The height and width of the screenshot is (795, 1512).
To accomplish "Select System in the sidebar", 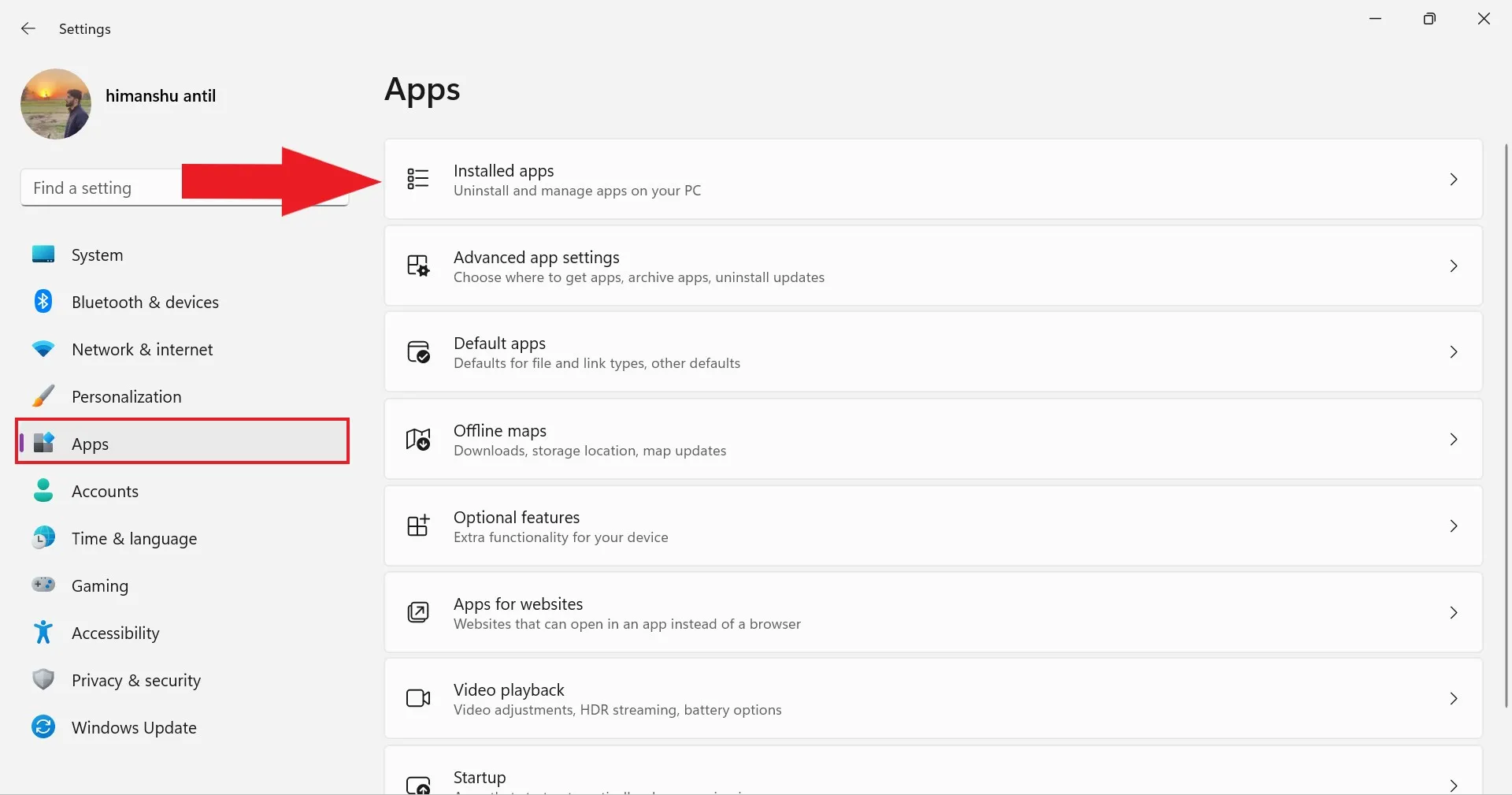I will tap(97, 255).
